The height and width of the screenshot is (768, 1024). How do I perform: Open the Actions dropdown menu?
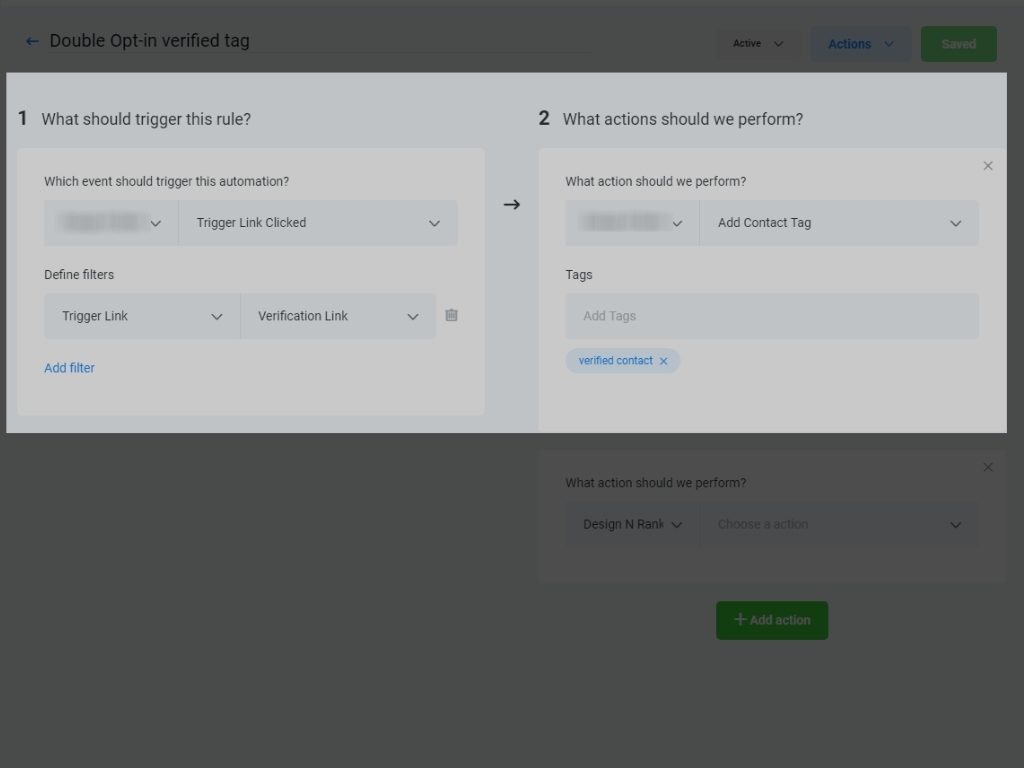(x=861, y=44)
